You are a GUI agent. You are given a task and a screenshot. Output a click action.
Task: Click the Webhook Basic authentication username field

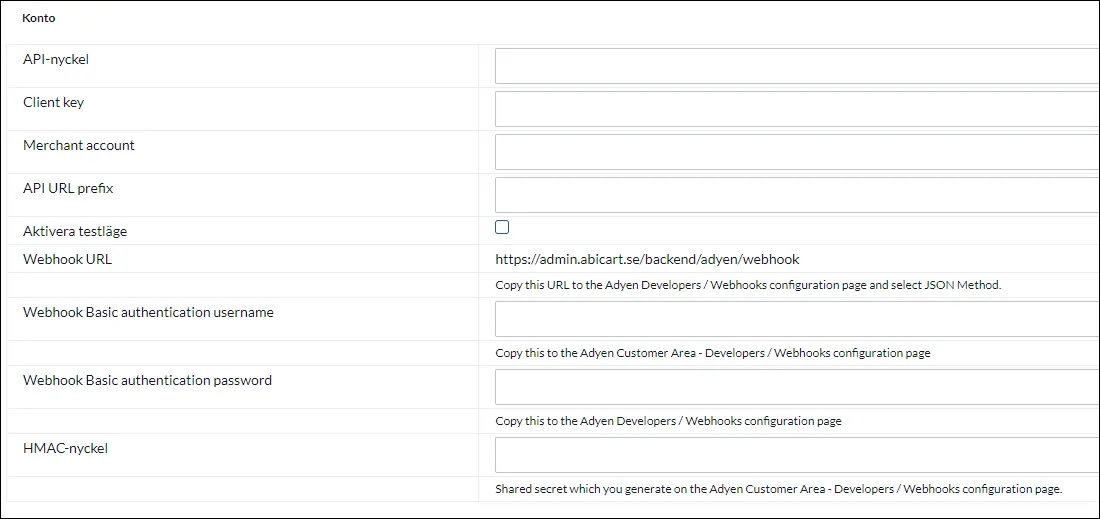pos(797,319)
